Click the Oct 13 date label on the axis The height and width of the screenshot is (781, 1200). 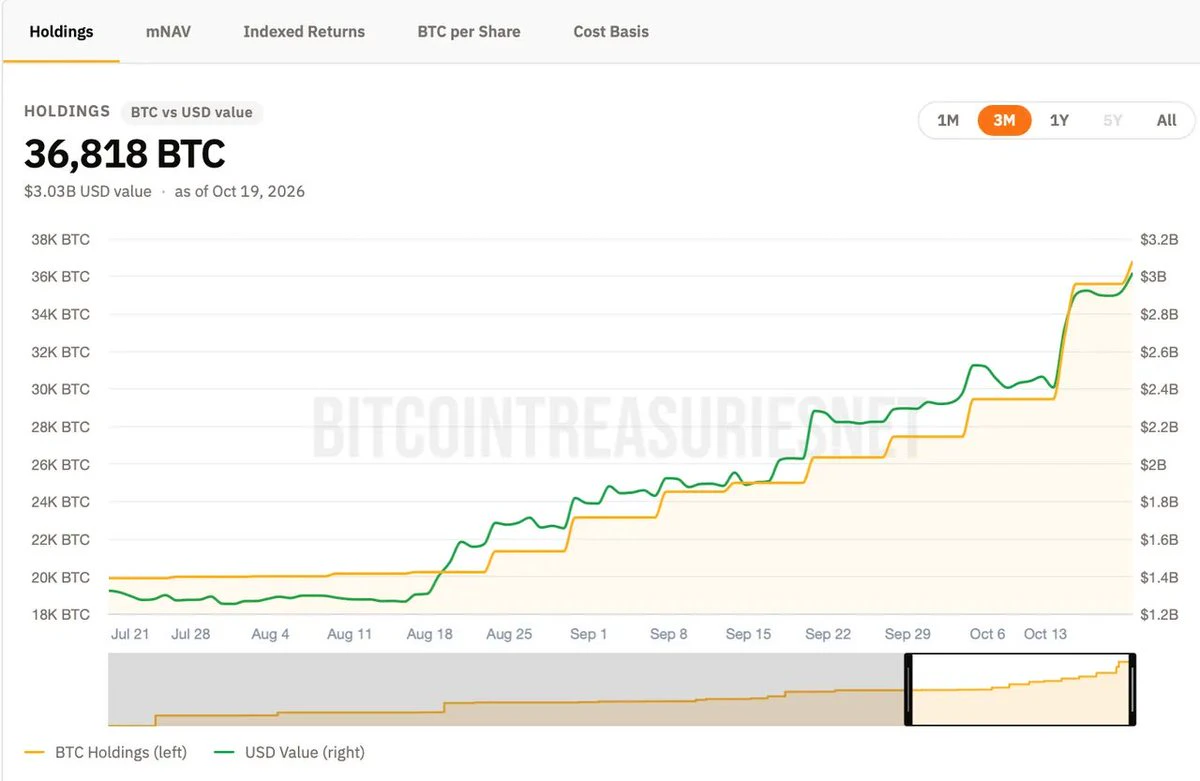(x=1046, y=634)
